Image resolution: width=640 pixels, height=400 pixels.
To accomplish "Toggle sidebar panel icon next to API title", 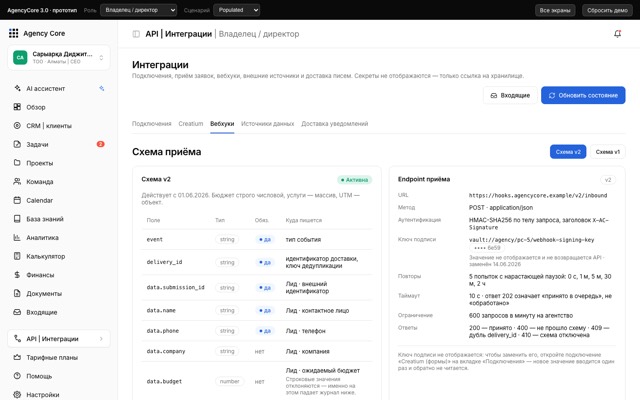I will click(x=136, y=34).
